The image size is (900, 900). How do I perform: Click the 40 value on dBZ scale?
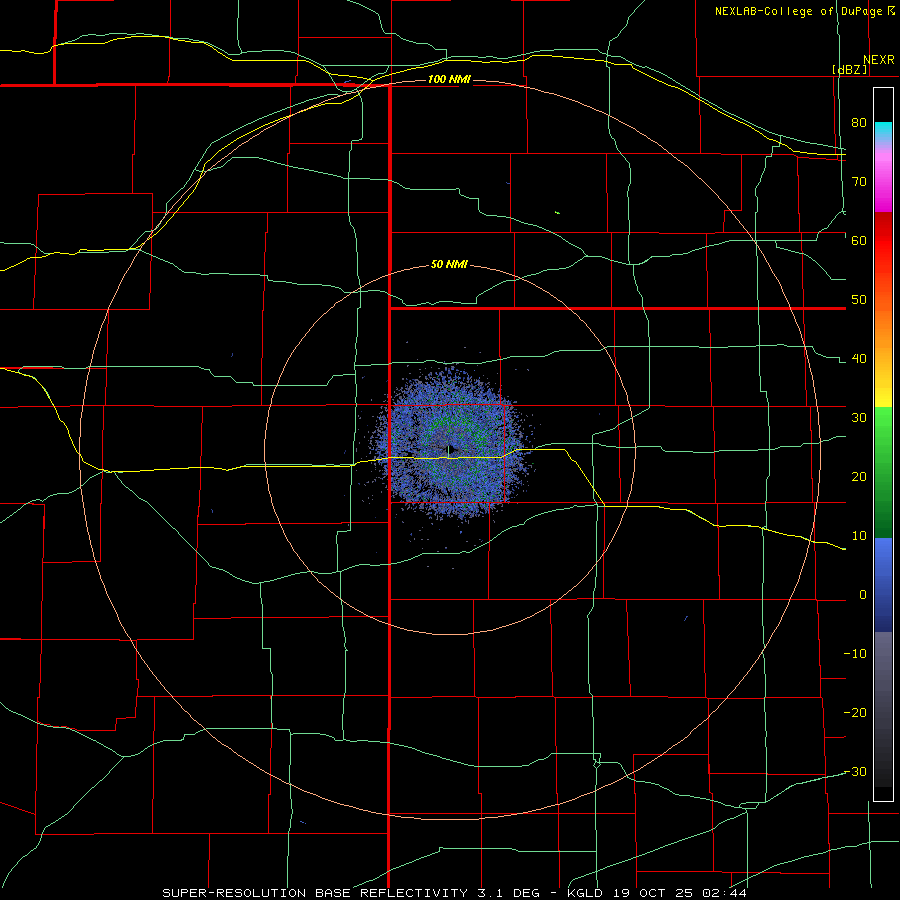click(859, 359)
